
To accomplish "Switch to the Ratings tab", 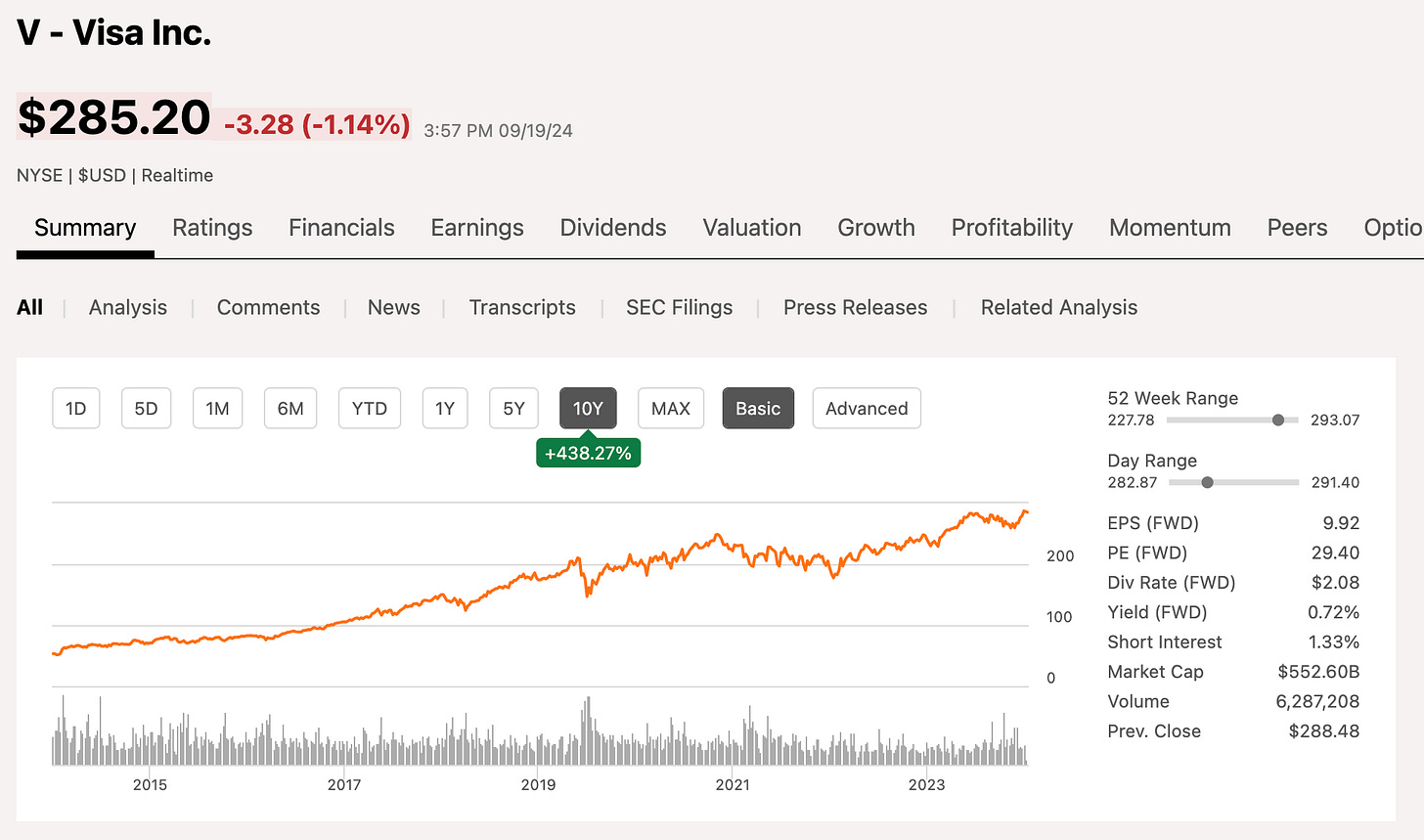I will point(212,228).
